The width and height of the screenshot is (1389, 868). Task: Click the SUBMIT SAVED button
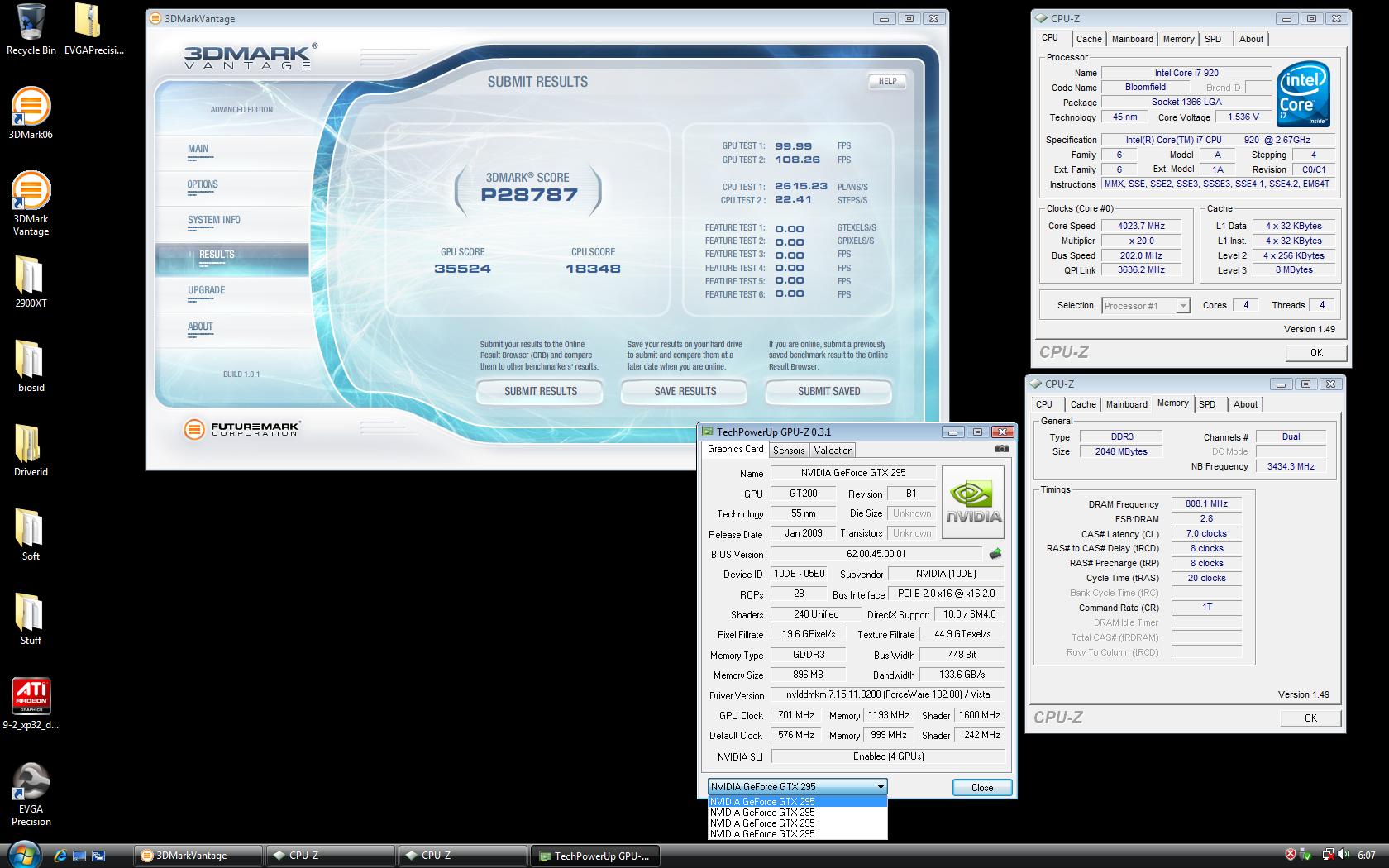point(829,391)
